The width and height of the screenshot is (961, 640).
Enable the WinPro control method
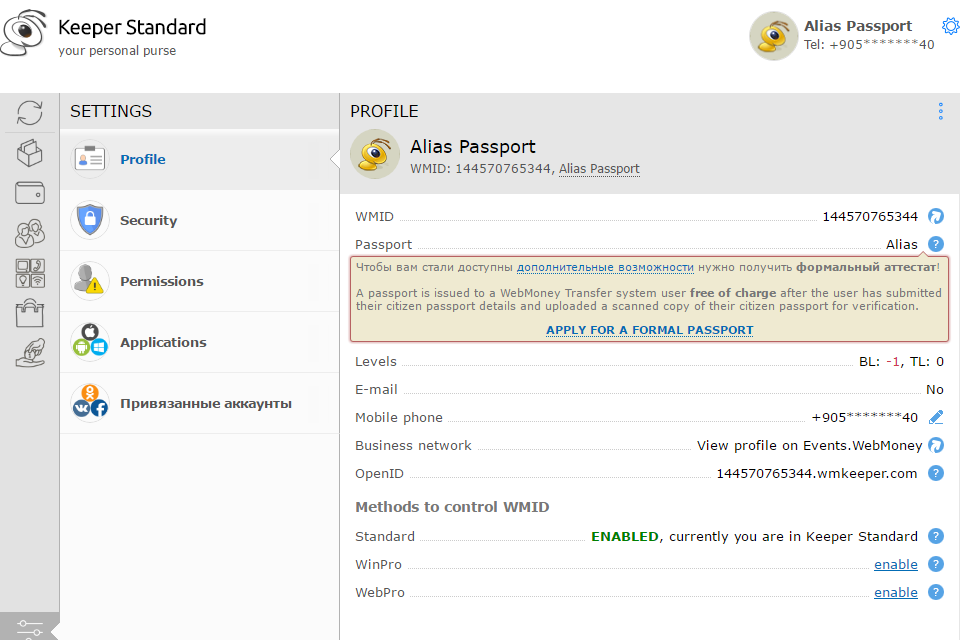895,565
